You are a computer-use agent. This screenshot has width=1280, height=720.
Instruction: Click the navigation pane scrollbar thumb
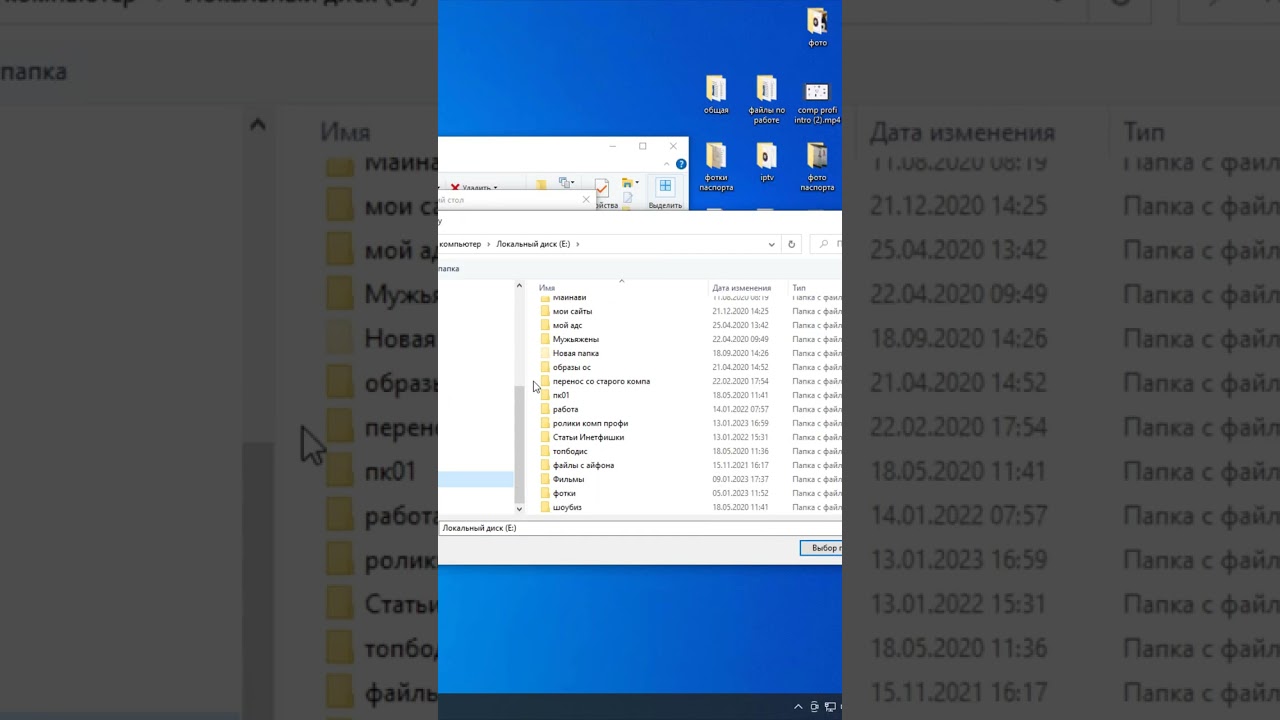(519, 444)
